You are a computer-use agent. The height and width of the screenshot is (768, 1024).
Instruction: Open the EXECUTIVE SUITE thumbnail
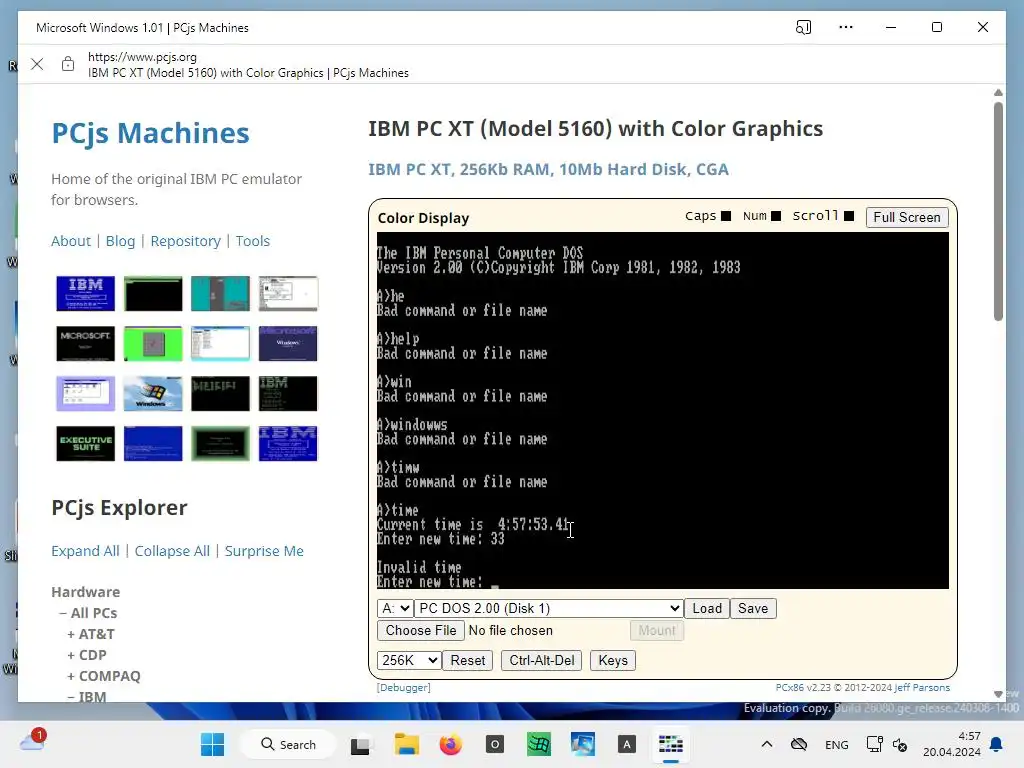click(86, 443)
